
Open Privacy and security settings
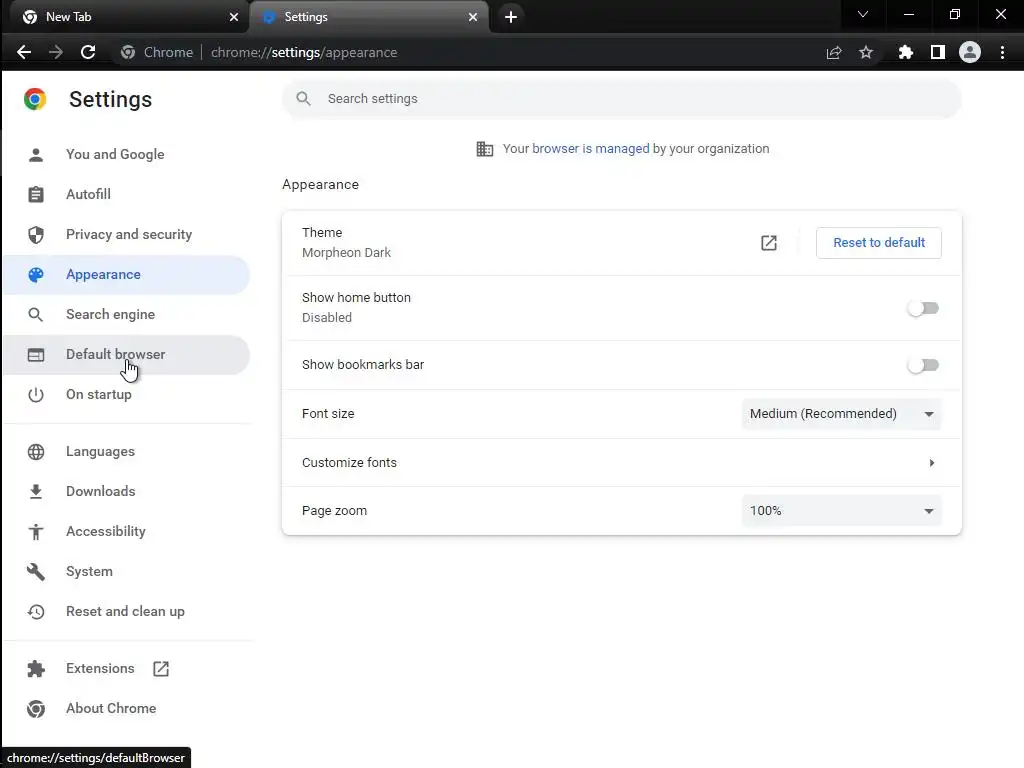pos(128,234)
